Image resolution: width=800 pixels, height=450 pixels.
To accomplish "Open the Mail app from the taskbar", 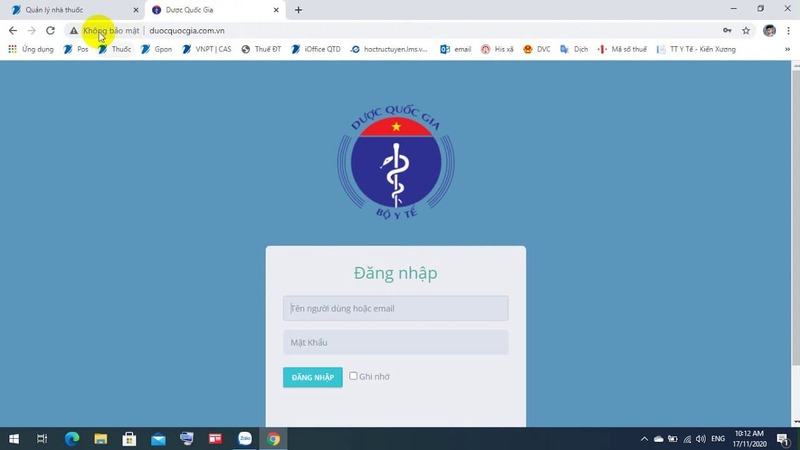I will coord(158,439).
